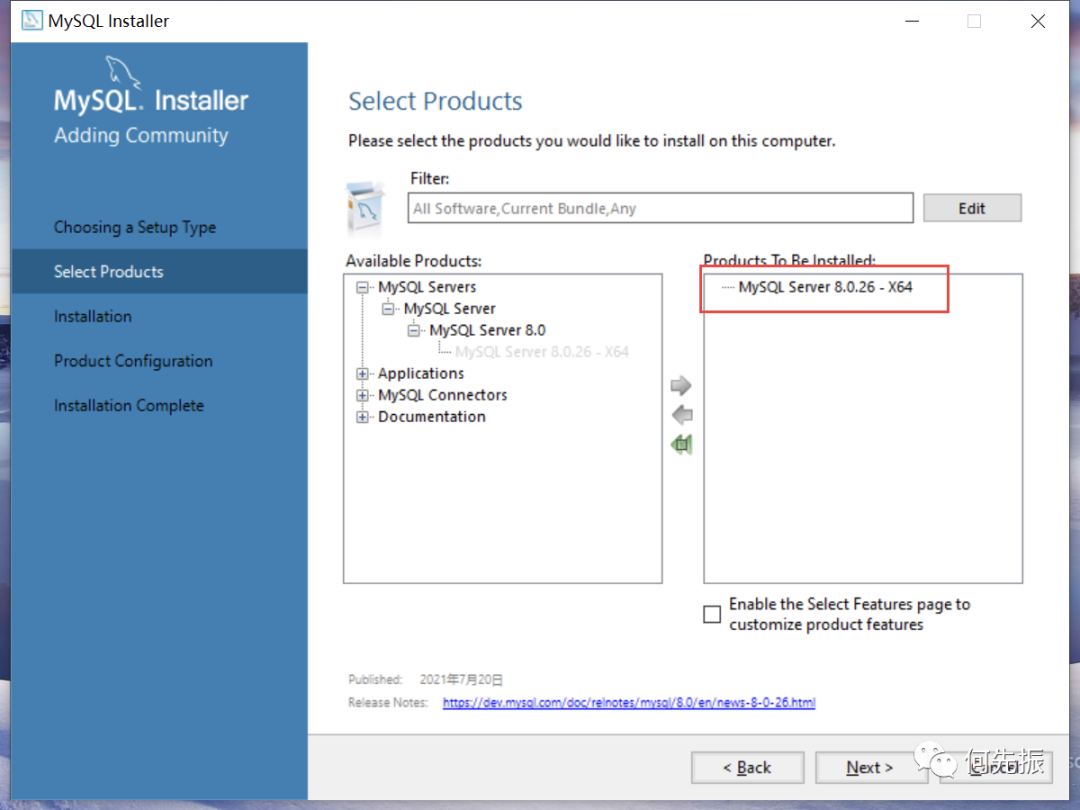
Task: Click the Edit filter button
Action: [x=972, y=208]
